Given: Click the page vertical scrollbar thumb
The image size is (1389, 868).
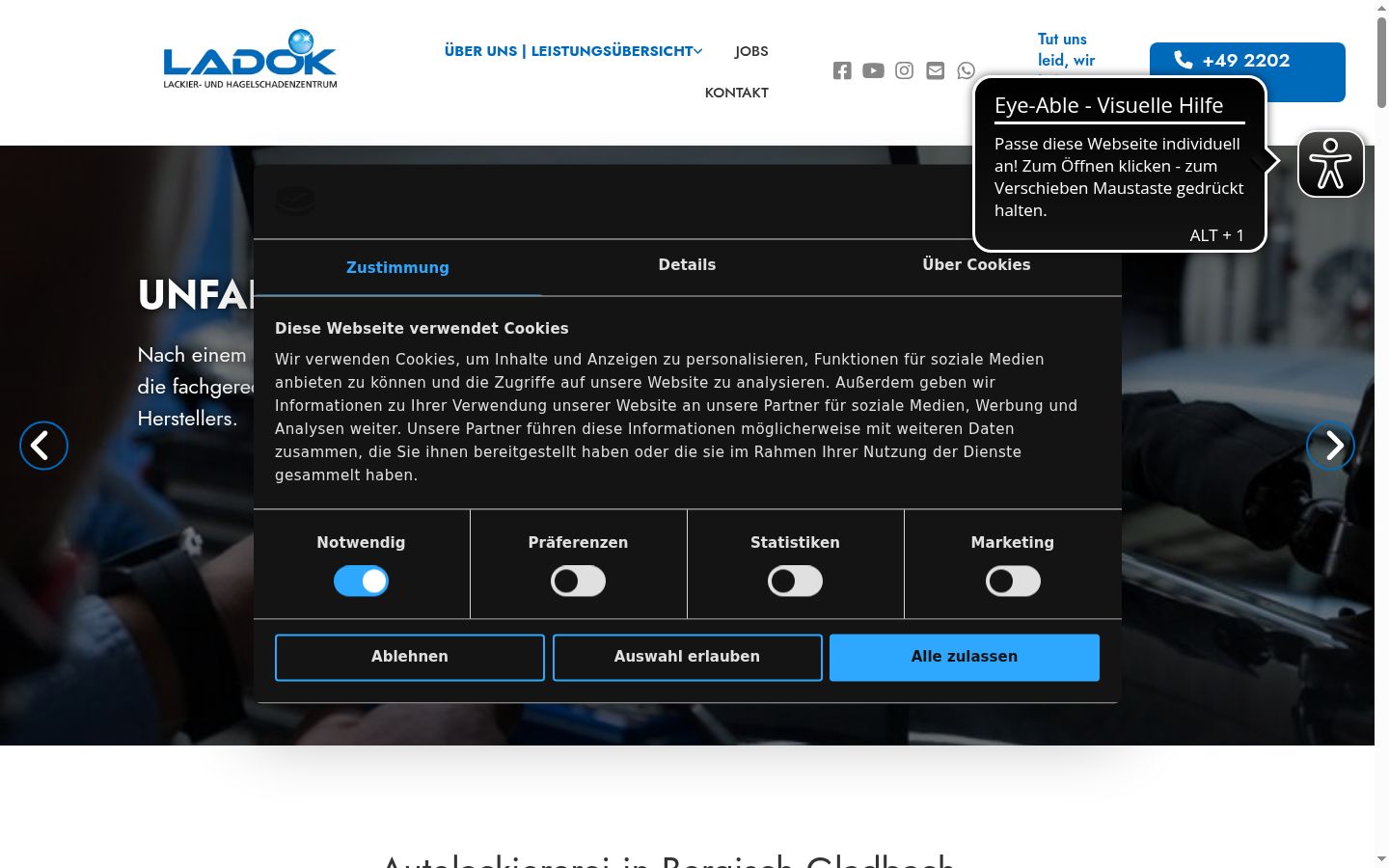Looking at the screenshot, I should [x=1381, y=61].
